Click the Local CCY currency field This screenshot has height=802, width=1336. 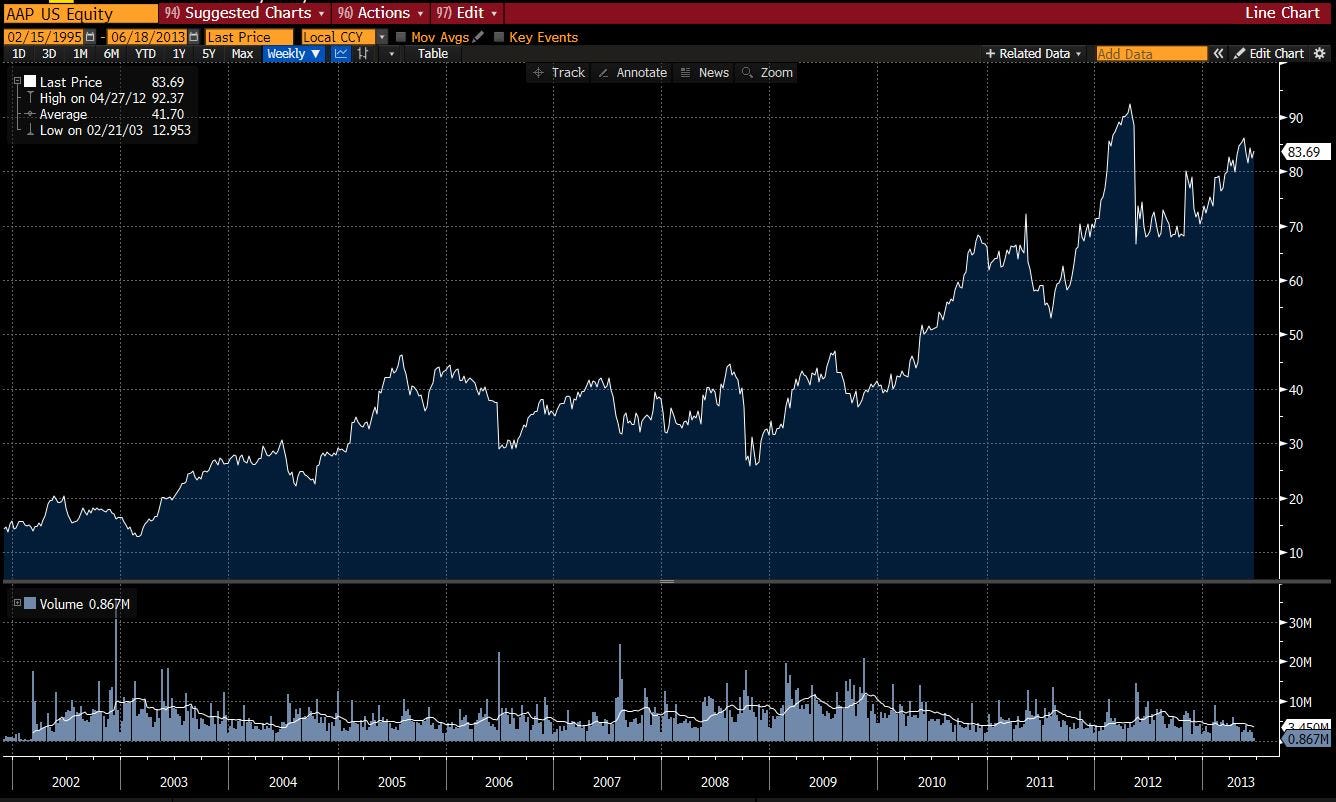pos(339,37)
